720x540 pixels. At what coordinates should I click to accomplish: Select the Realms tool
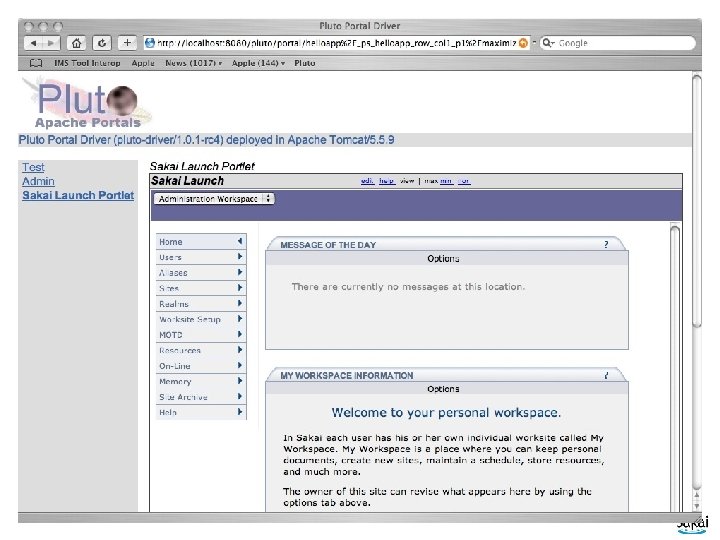[x=201, y=304]
